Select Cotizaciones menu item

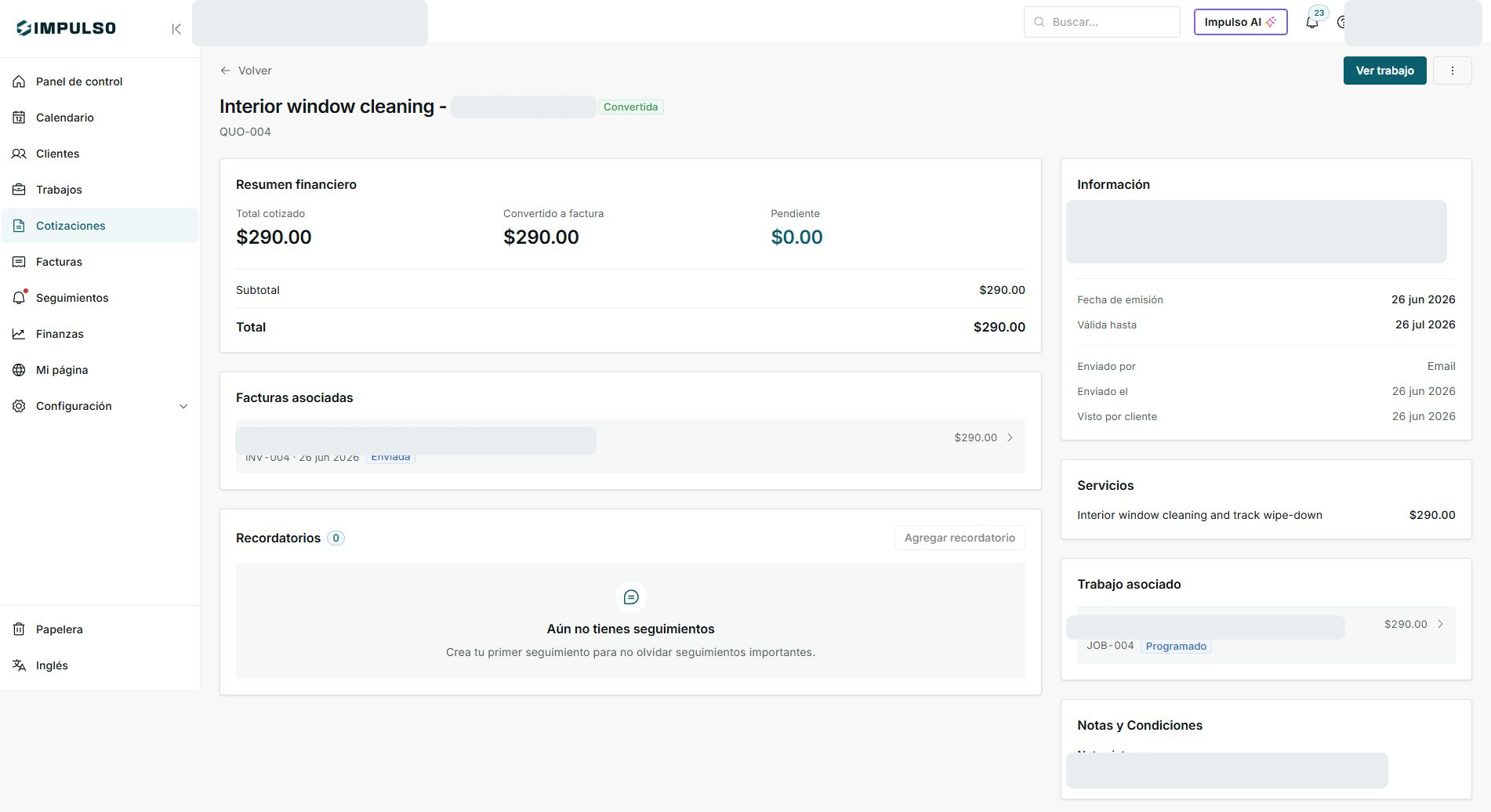pyautogui.click(x=100, y=226)
